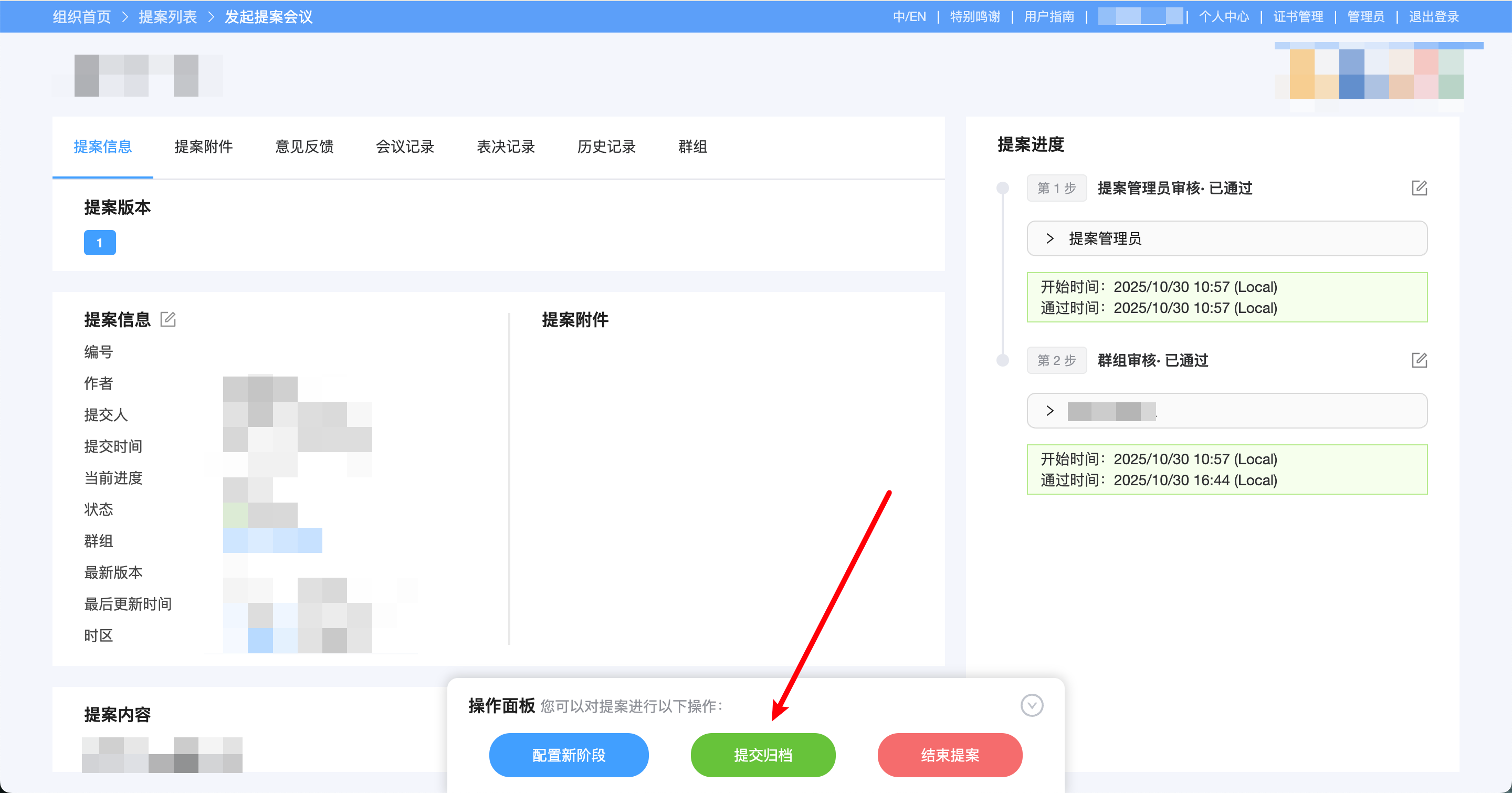Go back via the 提案列表 breadcrumb link
This screenshot has width=1512, height=793.
point(168,16)
